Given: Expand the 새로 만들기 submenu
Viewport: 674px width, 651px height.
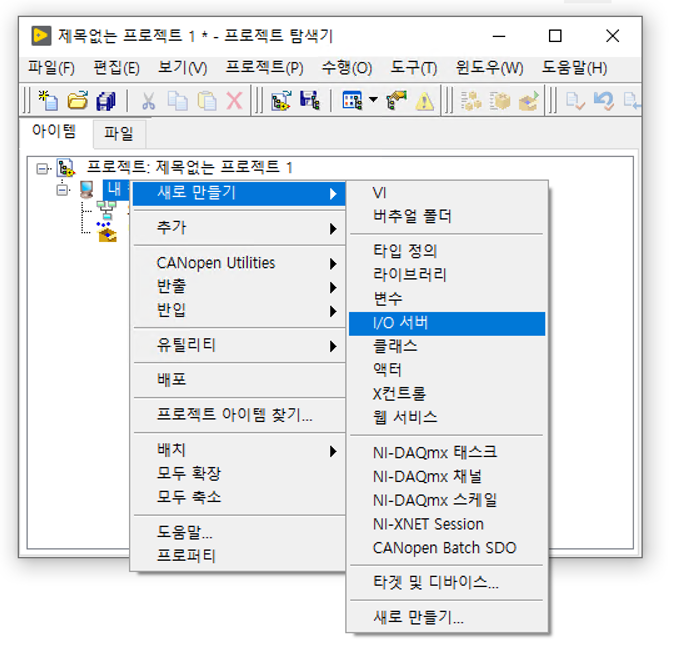Looking at the screenshot, I should tap(239, 193).
